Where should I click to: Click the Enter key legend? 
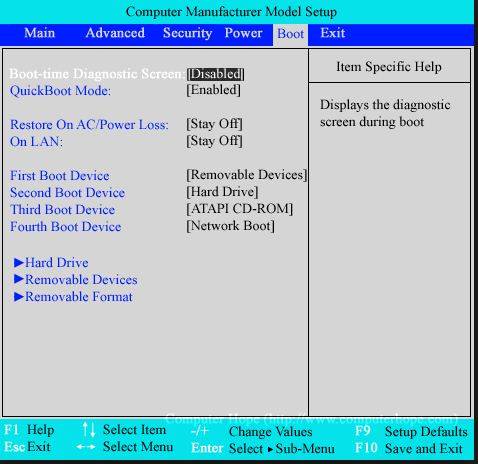pos(207,448)
